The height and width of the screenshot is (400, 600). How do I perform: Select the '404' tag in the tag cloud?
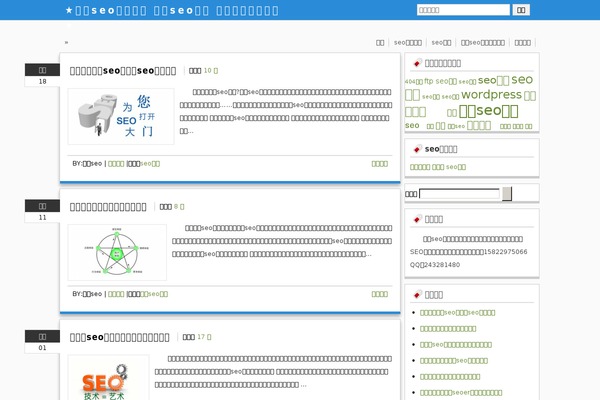pyautogui.click(x=414, y=82)
